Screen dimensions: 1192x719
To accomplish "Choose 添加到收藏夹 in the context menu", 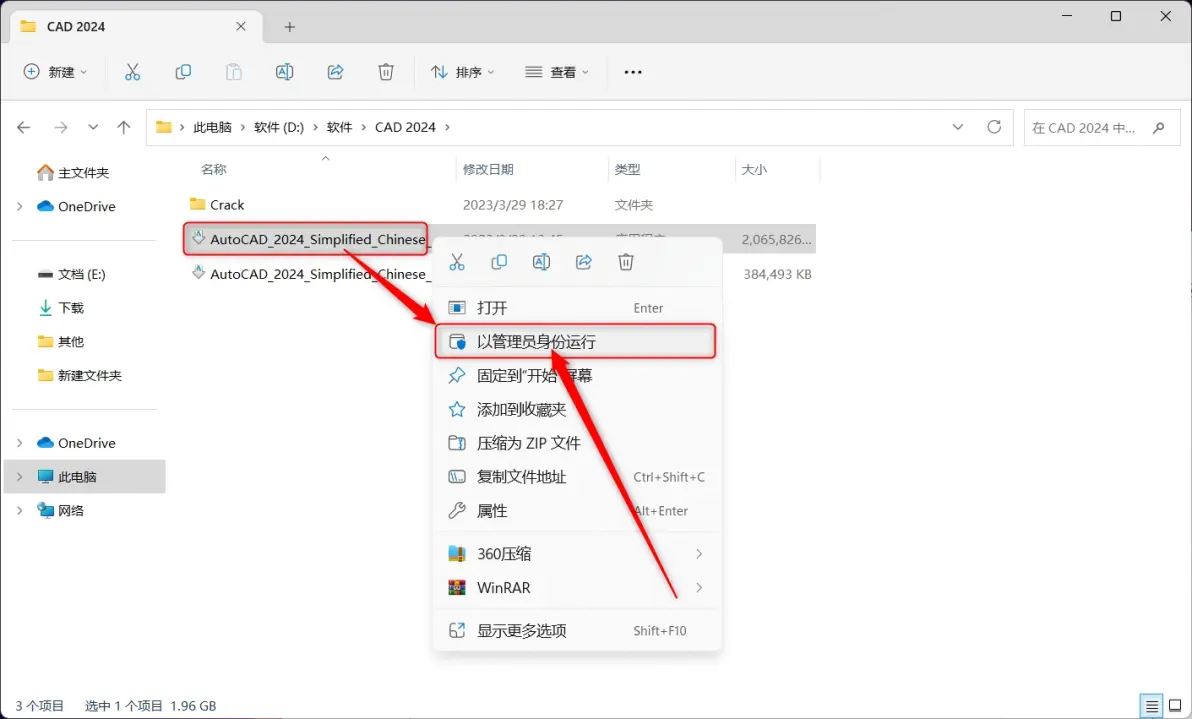I will (x=577, y=410).
